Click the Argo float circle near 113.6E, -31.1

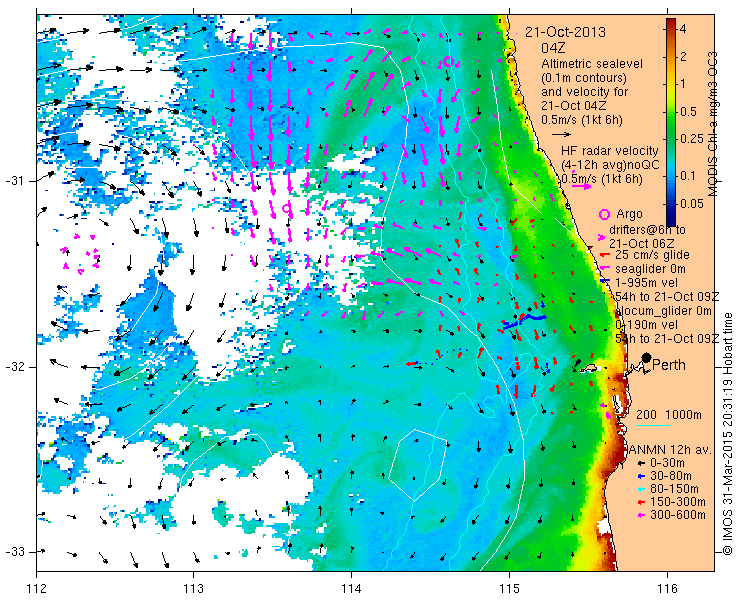[286, 208]
